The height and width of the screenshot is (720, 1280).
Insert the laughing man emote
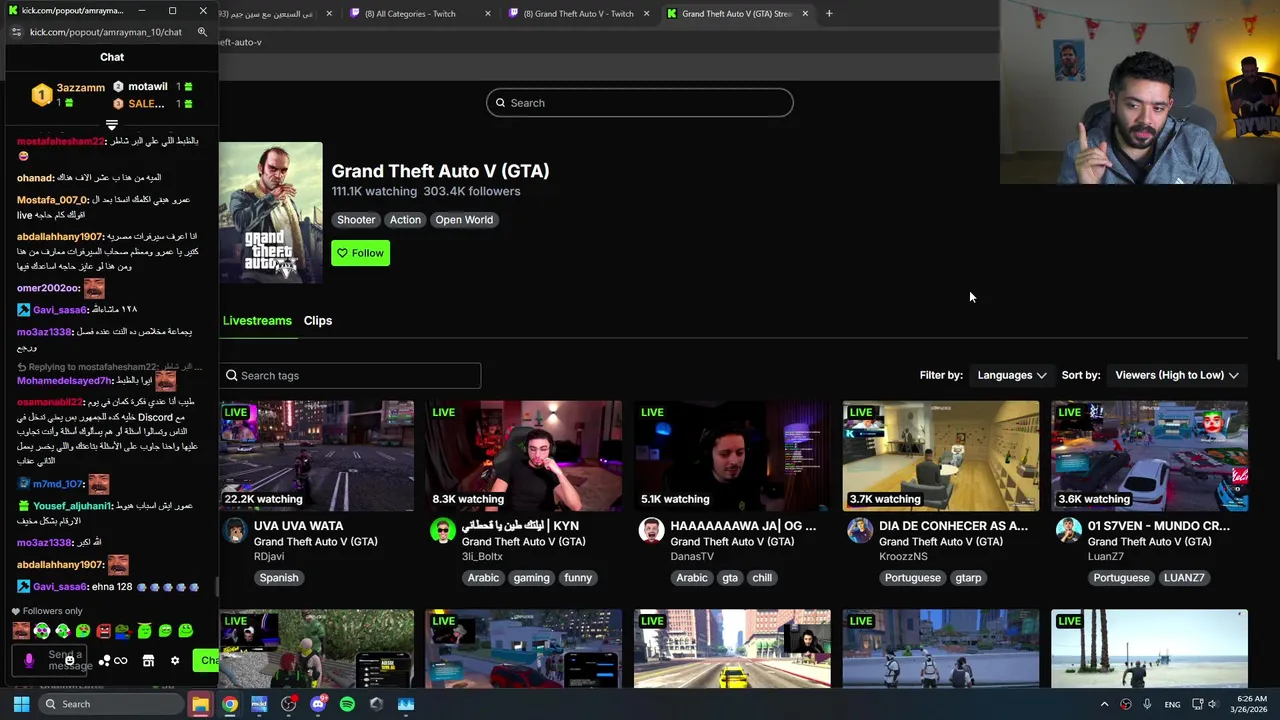(21, 631)
